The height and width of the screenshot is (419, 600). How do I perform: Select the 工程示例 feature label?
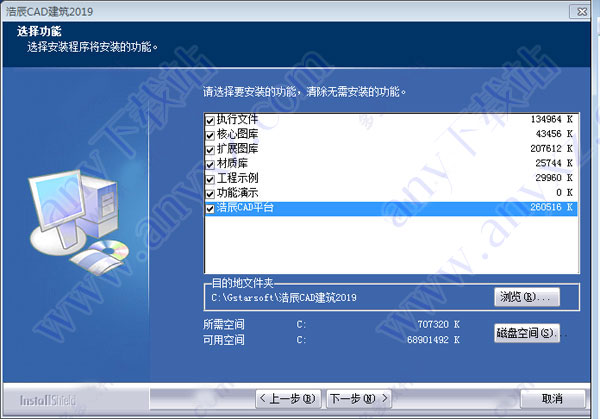click(238, 178)
